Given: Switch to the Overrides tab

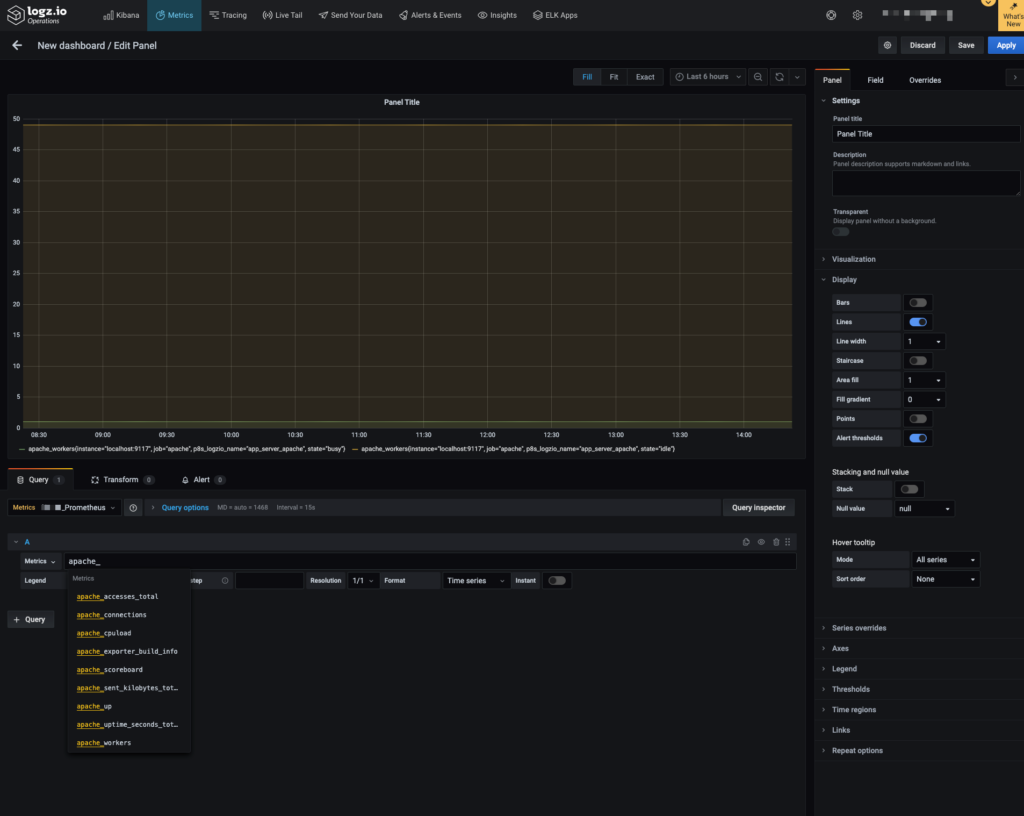Looking at the screenshot, I should coord(925,80).
